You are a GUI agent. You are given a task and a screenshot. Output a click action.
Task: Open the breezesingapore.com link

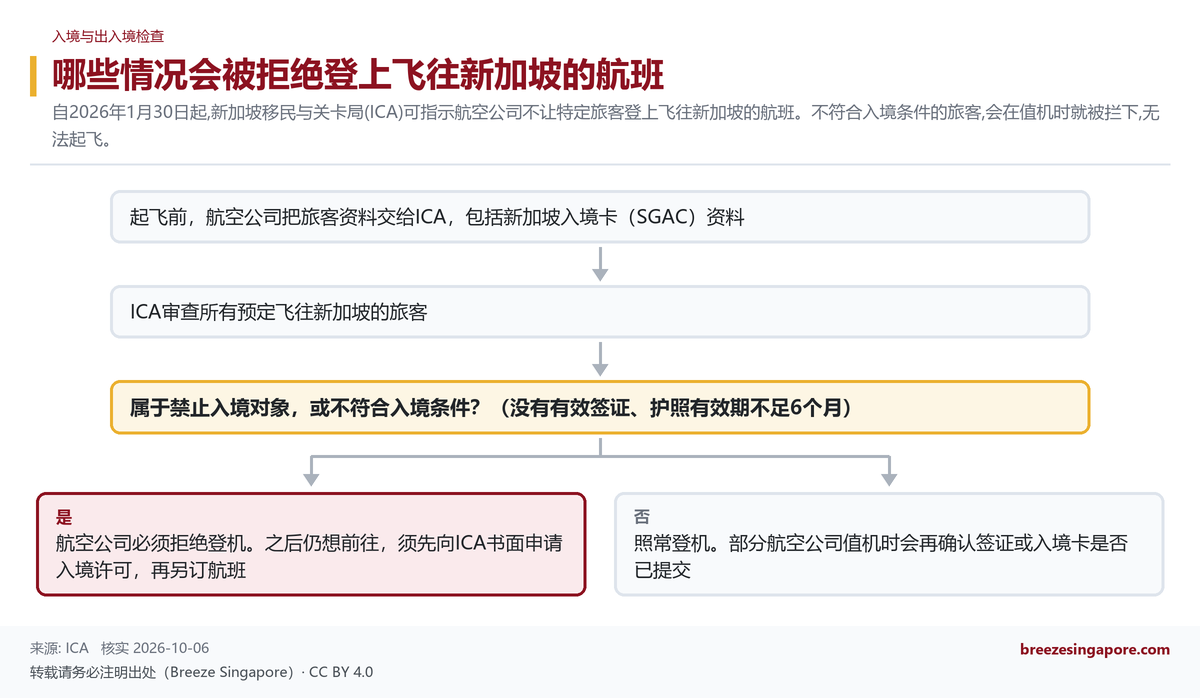tap(1095, 649)
